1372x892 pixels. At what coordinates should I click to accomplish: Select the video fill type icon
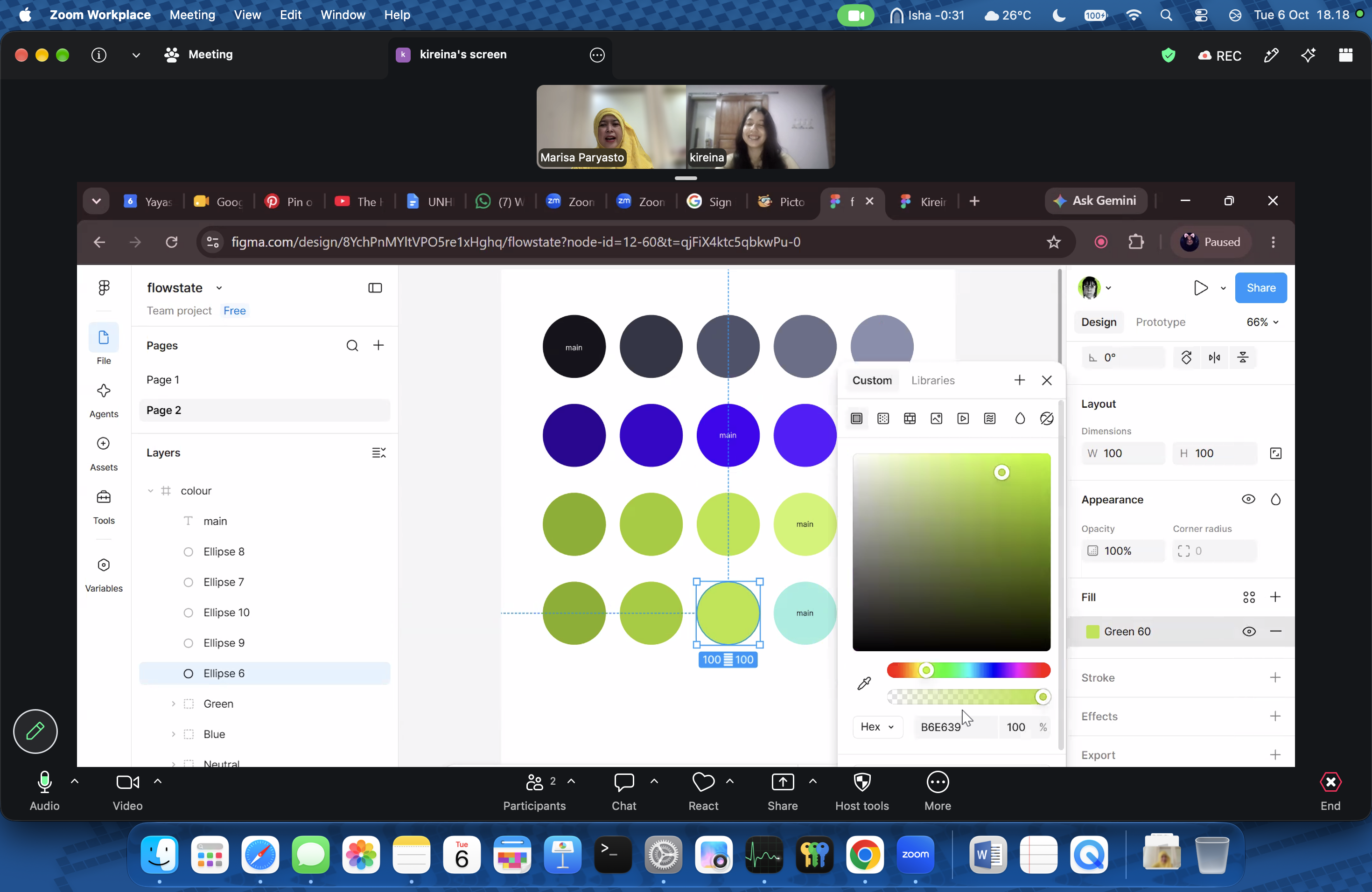click(963, 418)
